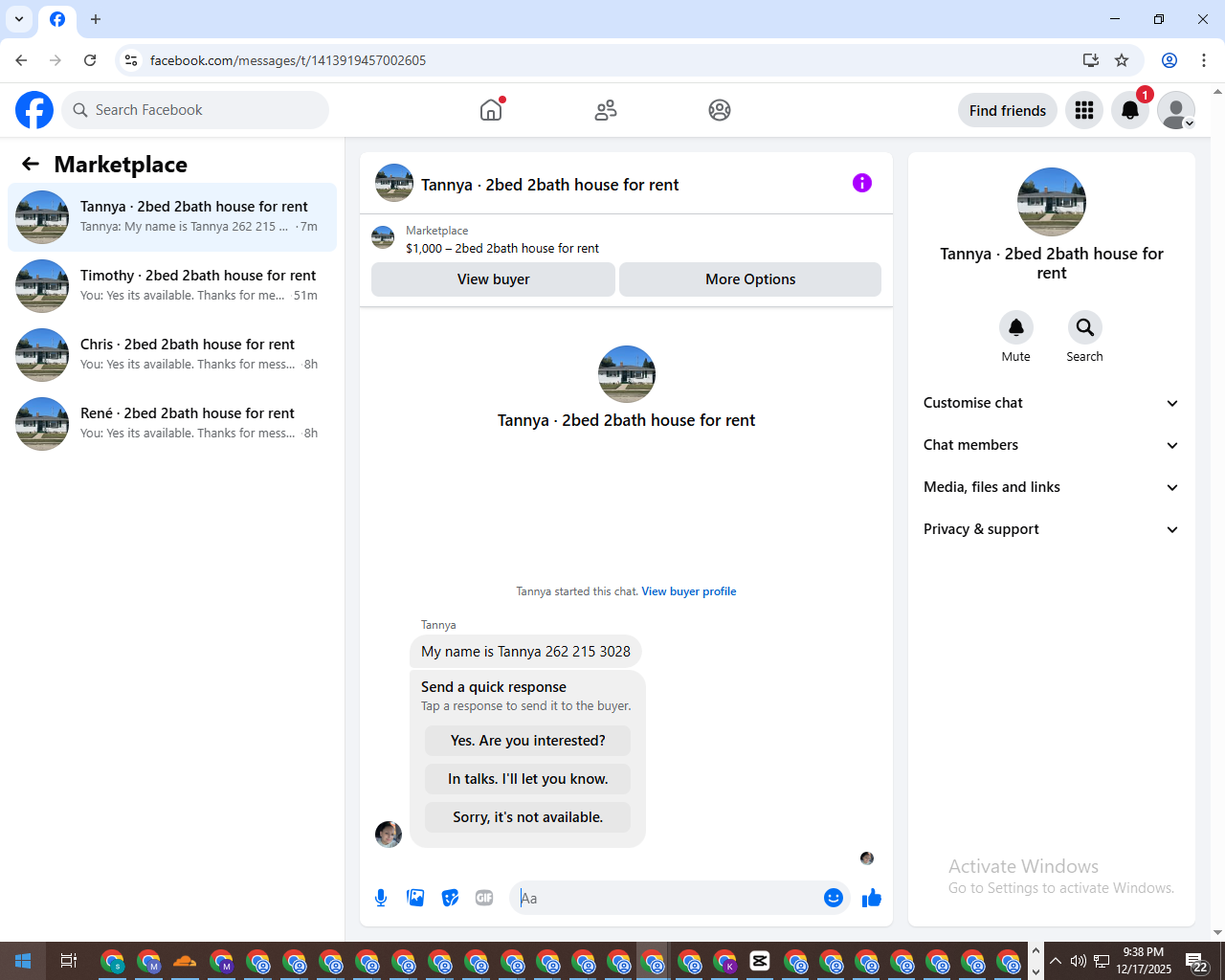
Task: Click the message 'My name is Tannya 262 215 3028'
Action: point(525,652)
